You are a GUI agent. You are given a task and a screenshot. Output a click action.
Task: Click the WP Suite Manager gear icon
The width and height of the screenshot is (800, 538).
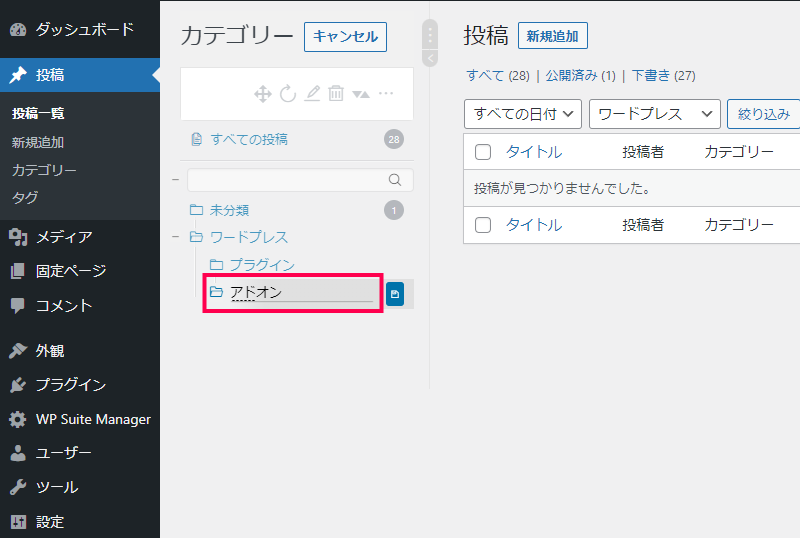pyautogui.click(x=17, y=419)
